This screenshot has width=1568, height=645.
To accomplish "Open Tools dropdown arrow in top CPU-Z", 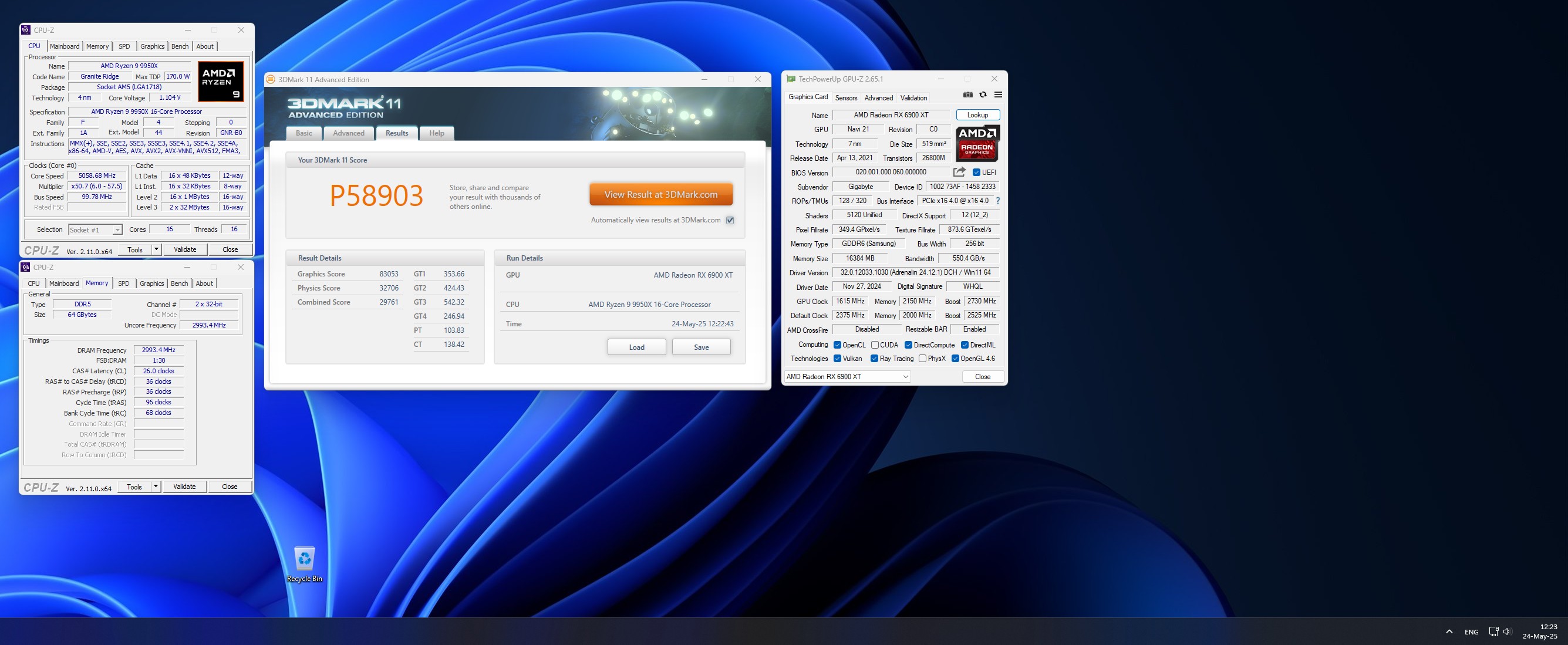I will pyautogui.click(x=156, y=249).
